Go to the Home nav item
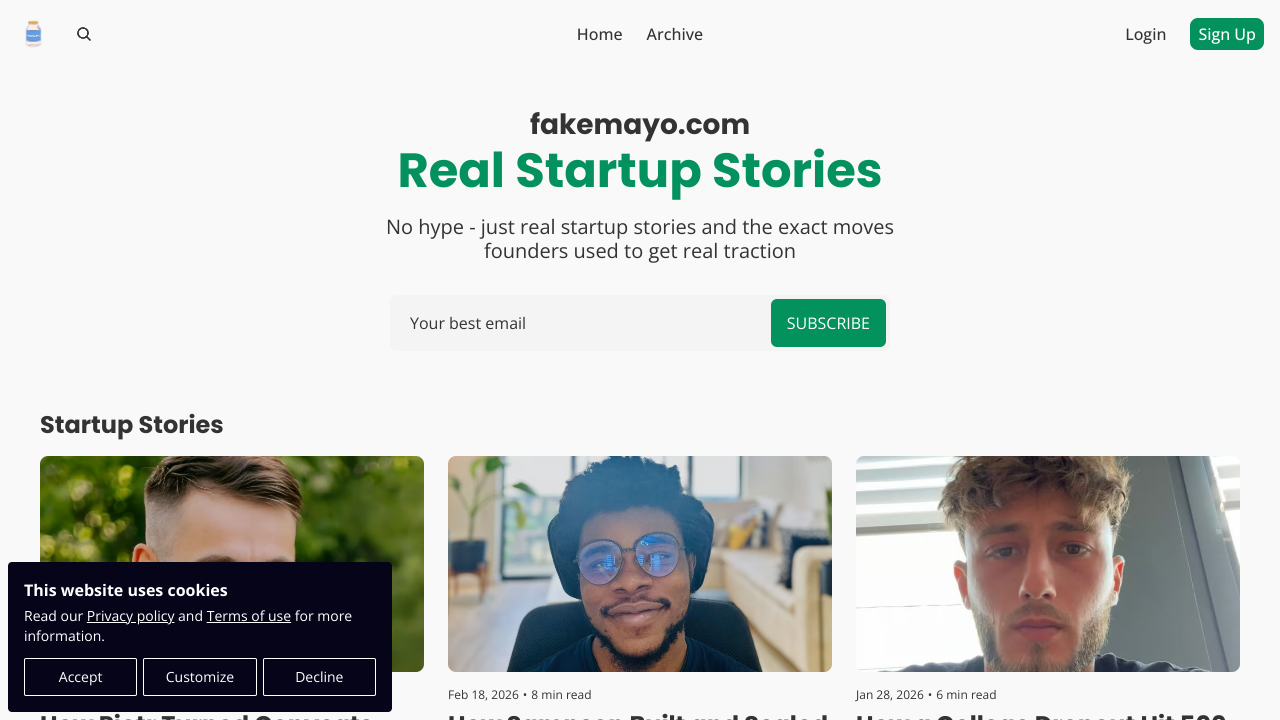 599,34
